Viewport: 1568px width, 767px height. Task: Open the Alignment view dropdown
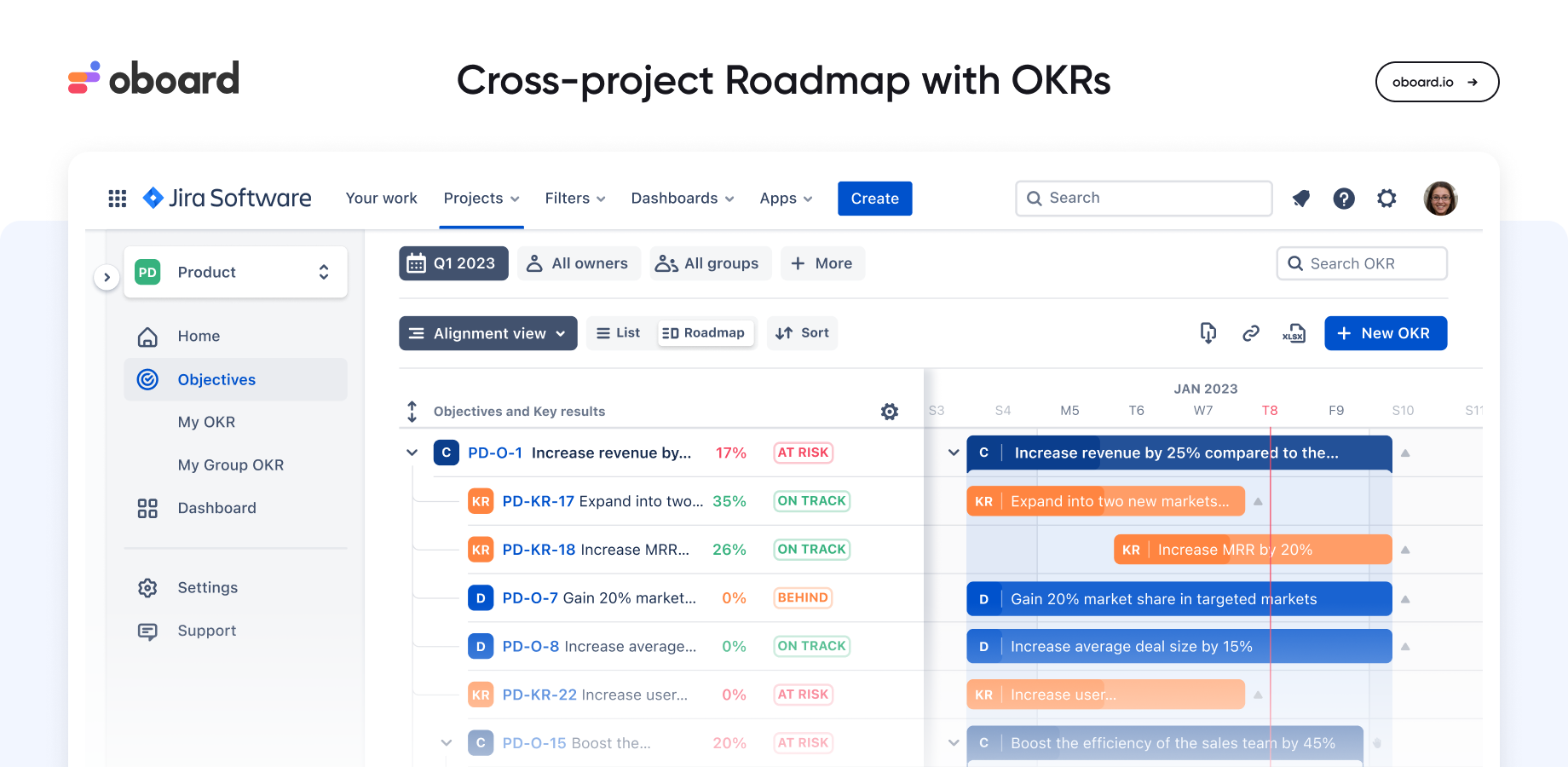488,333
